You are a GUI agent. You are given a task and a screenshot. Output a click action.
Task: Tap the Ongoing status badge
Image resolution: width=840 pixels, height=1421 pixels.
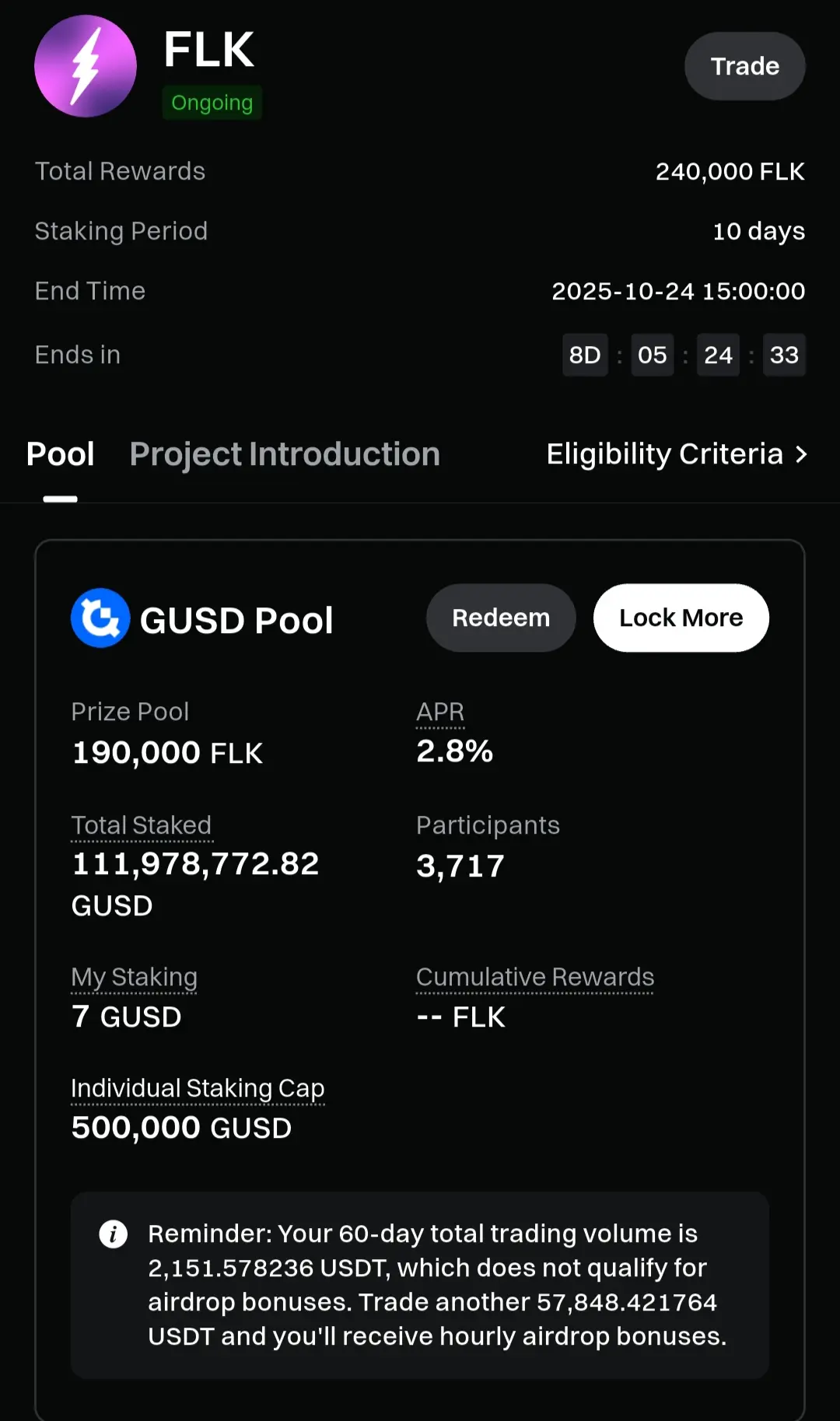click(x=212, y=103)
